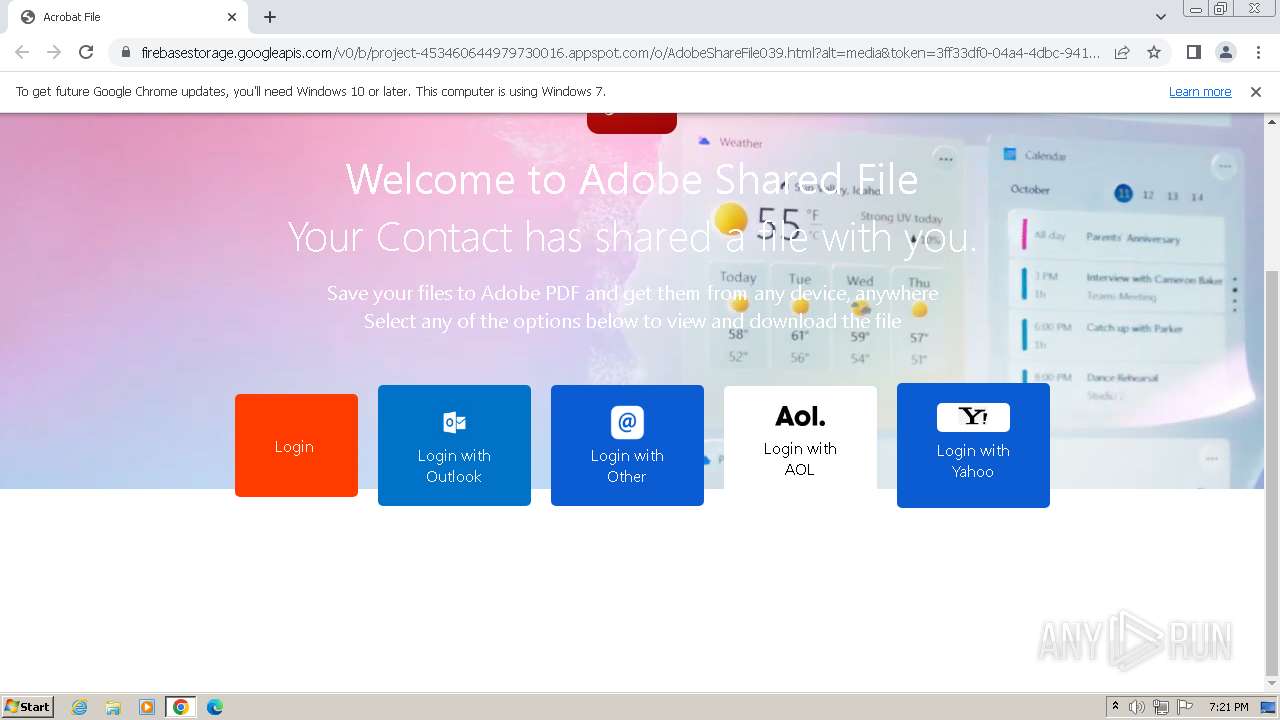The height and width of the screenshot is (720, 1280).
Task: Click the orange Login button
Action: (x=296, y=445)
